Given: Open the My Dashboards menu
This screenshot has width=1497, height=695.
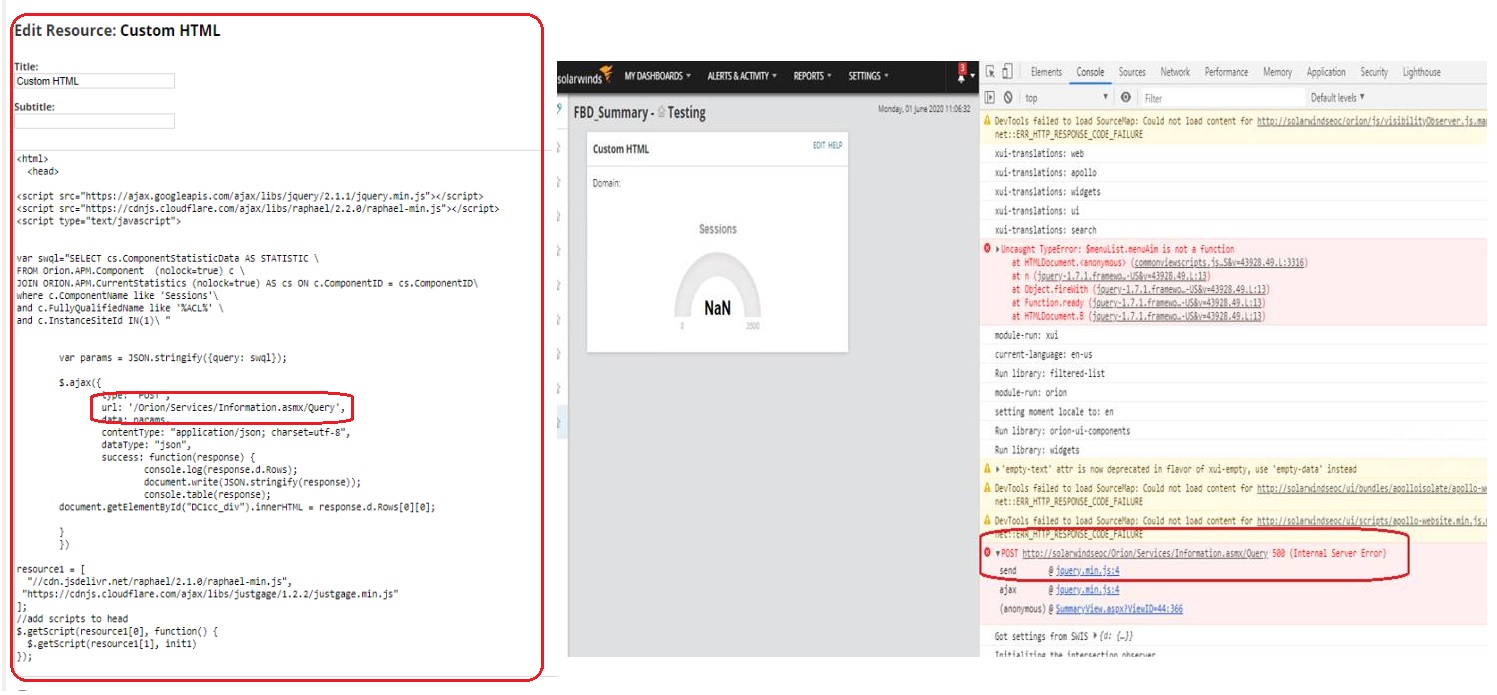Looking at the screenshot, I should tap(658, 76).
